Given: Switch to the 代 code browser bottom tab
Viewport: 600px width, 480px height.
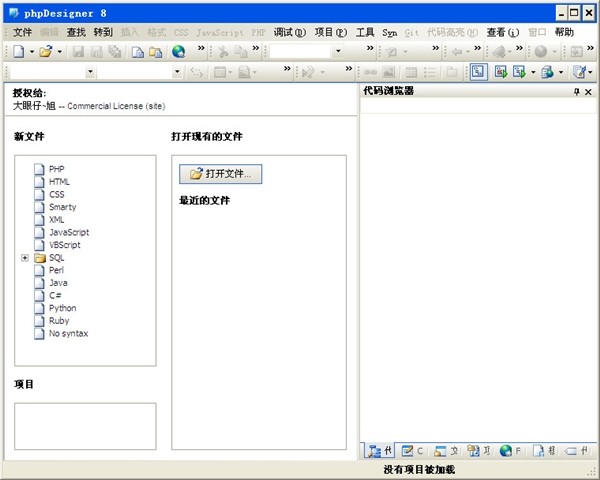Looking at the screenshot, I should (x=380, y=451).
